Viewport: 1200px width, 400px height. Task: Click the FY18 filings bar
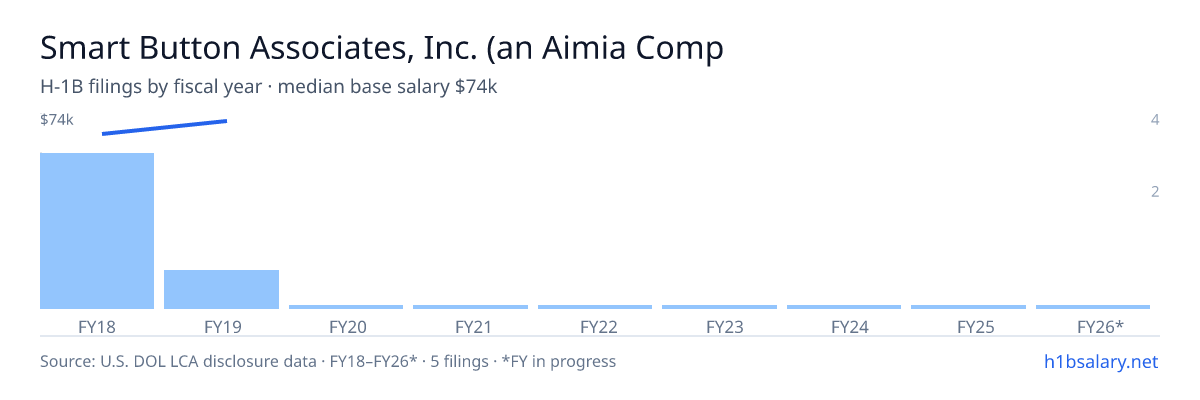[97, 231]
